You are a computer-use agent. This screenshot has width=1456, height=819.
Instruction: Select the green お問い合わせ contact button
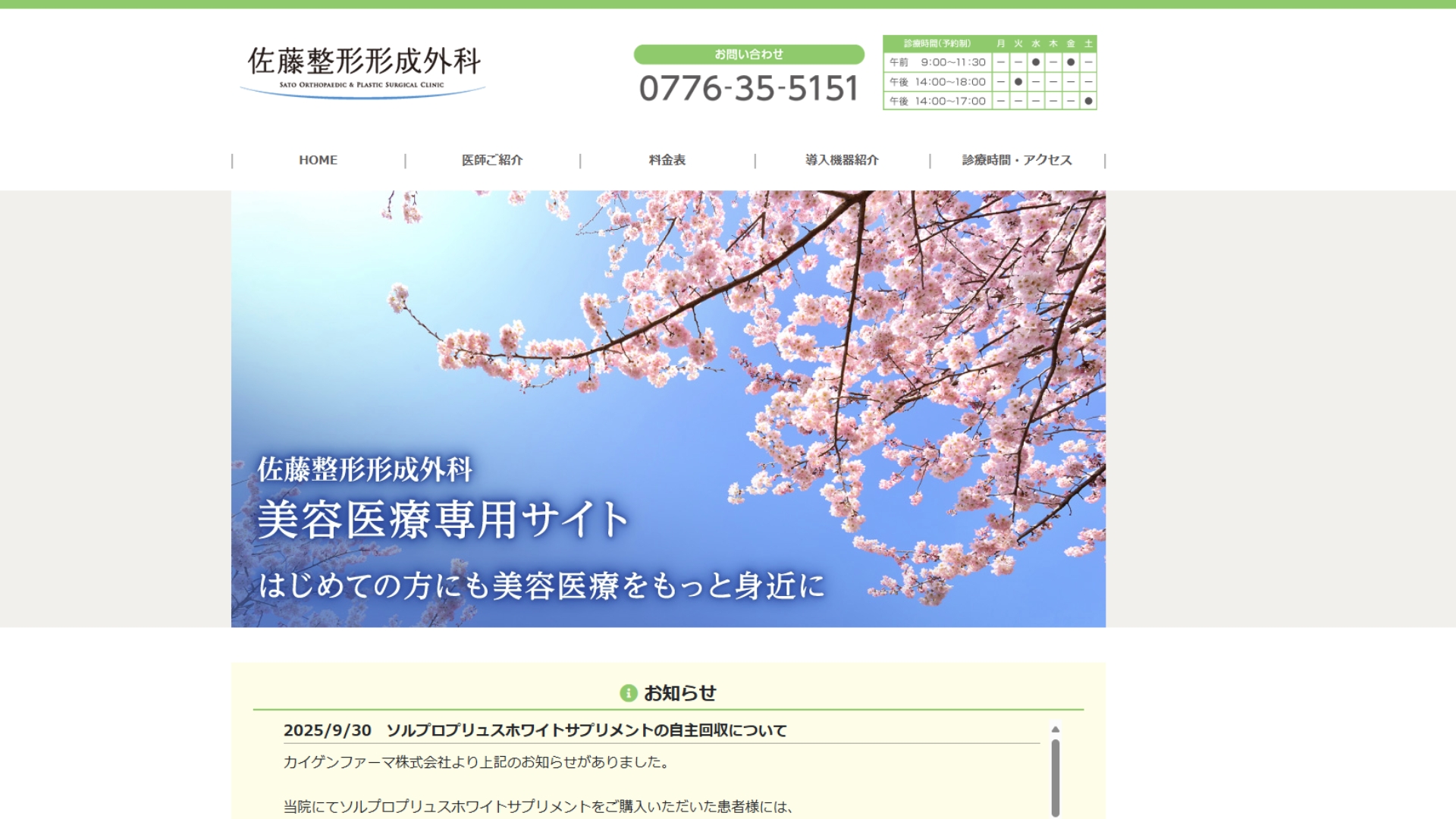pyautogui.click(x=749, y=54)
